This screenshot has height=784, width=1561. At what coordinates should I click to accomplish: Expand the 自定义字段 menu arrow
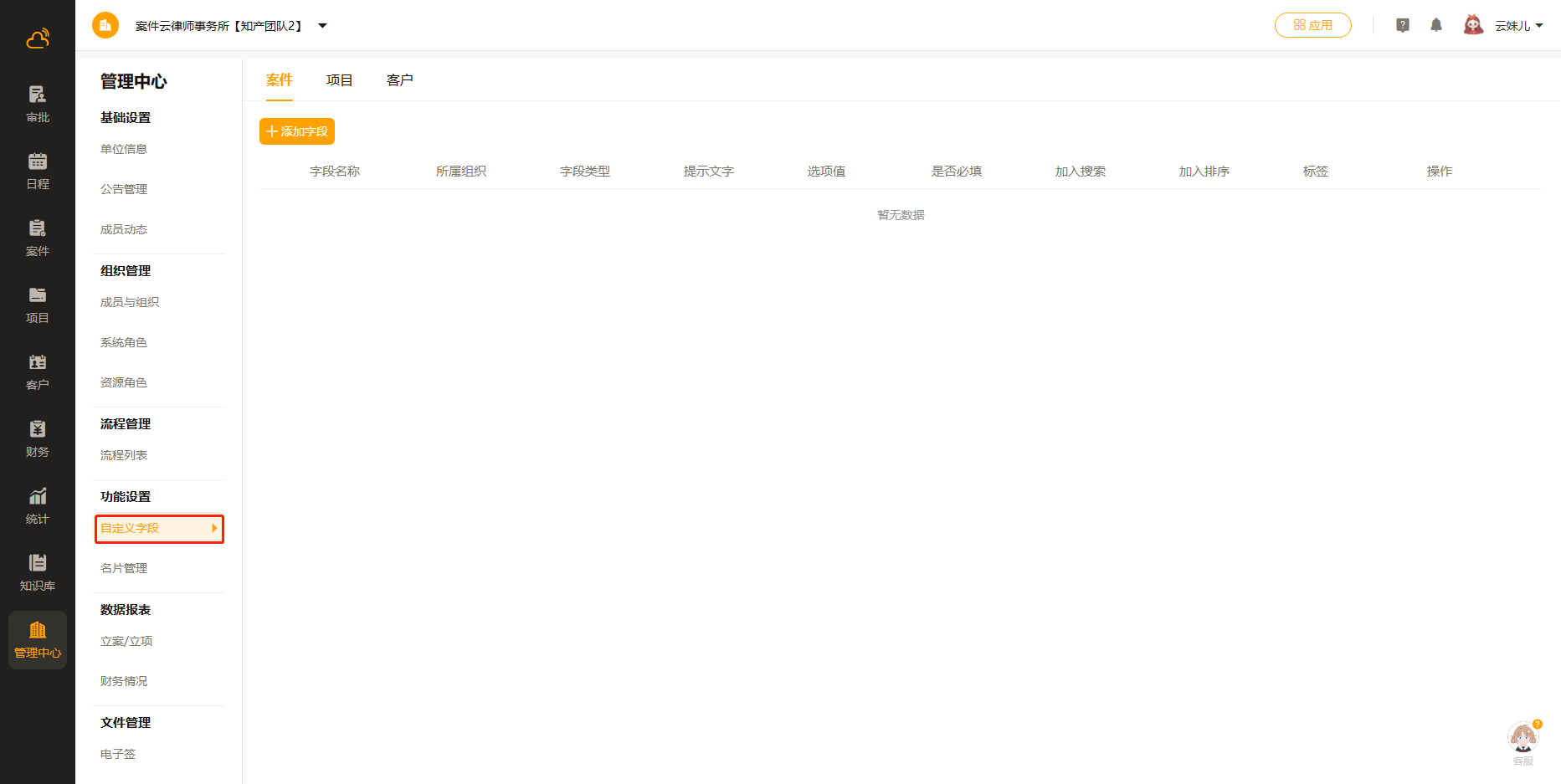(x=214, y=528)
